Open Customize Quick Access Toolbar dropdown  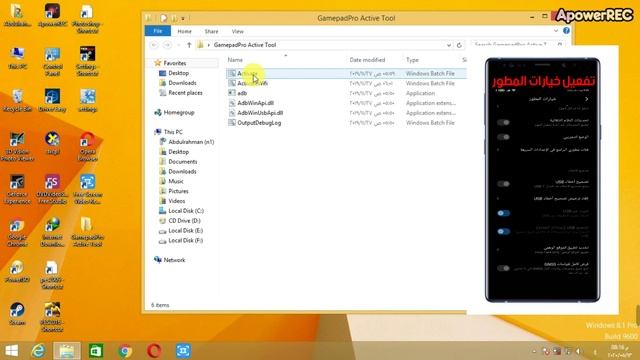(x=183, y=18)
